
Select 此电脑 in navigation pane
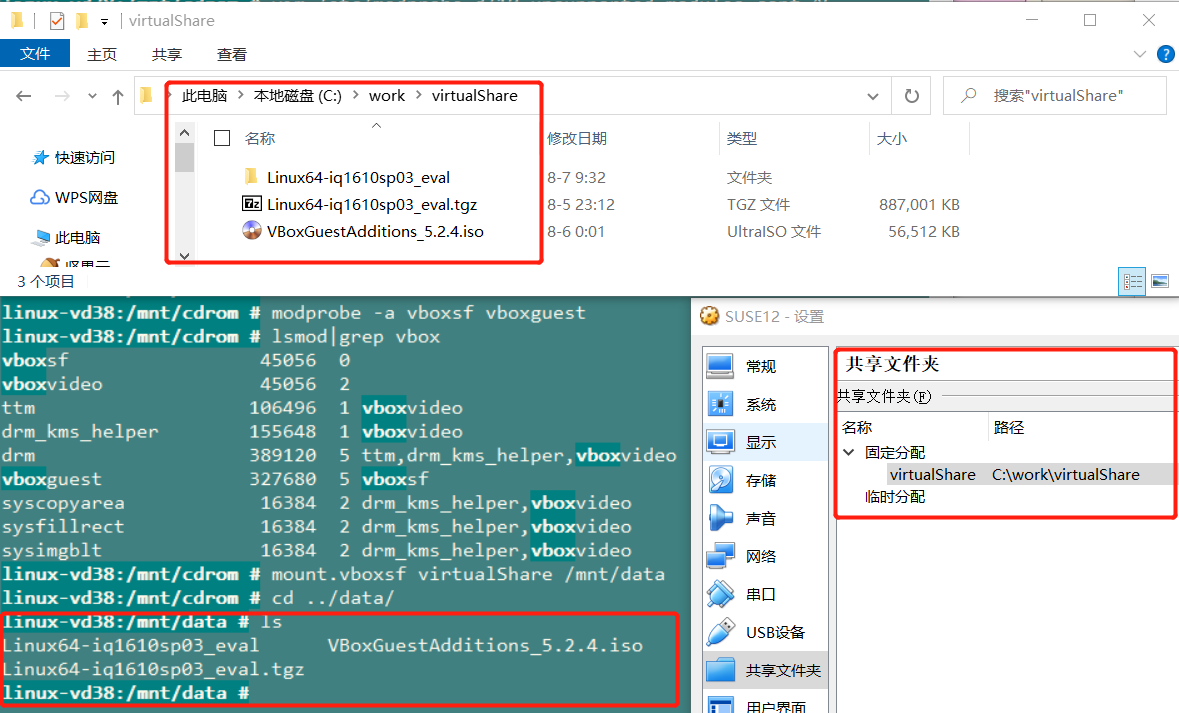[x=68, y=238]
